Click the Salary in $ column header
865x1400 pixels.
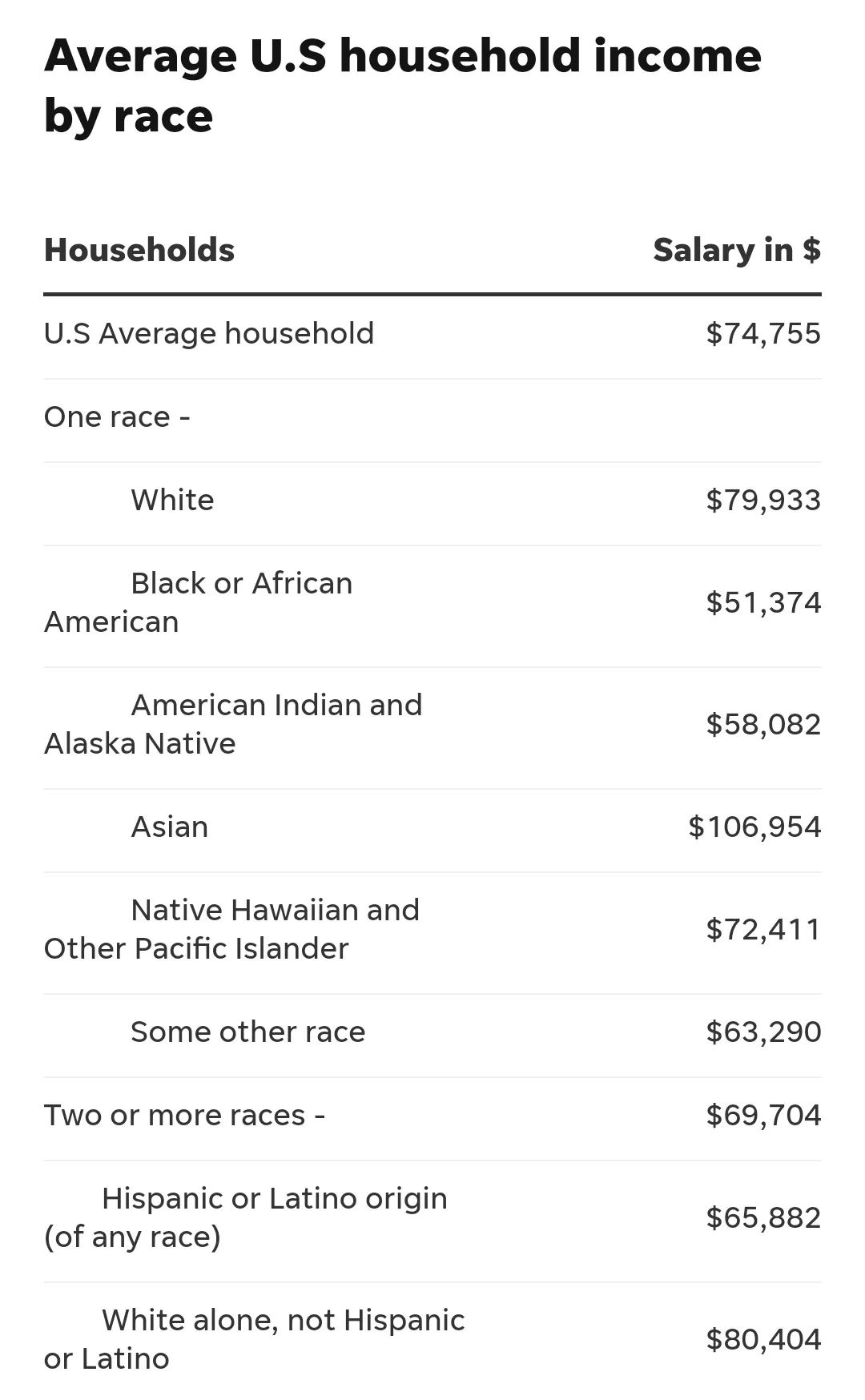click(x=737, y=250)
